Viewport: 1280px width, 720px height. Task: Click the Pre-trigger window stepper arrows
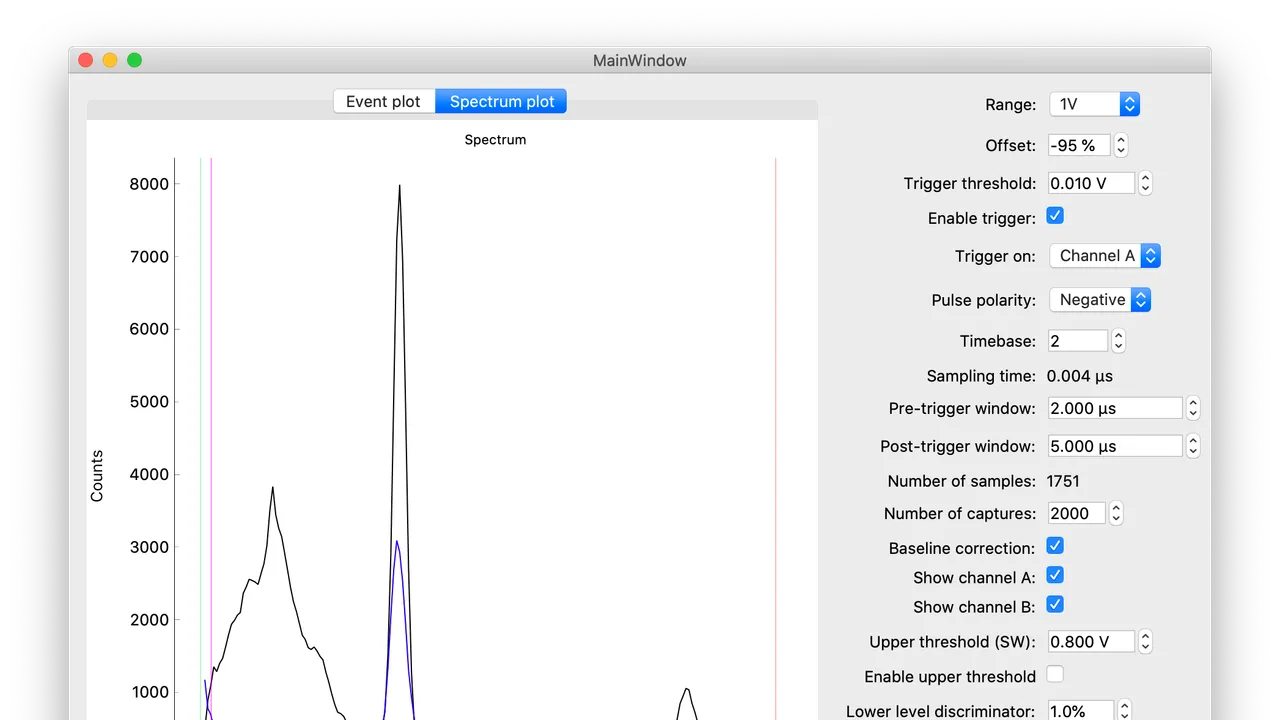[1193, 408]
